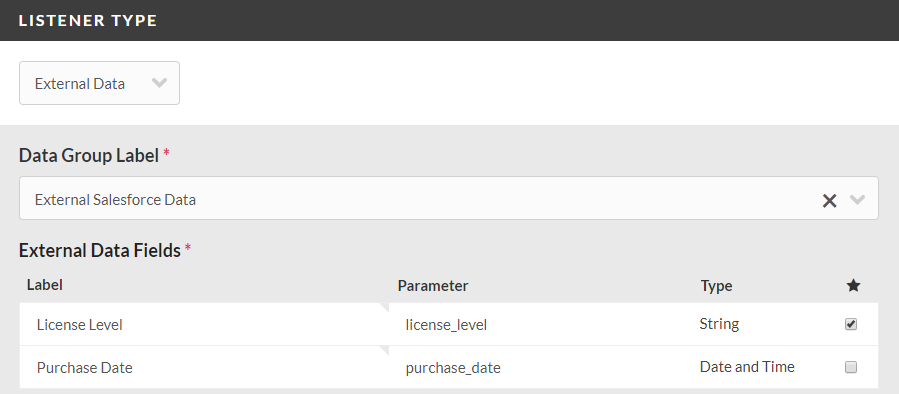Click the Label column header
This screenshot has height=394, width=899.
click(45, 285)
